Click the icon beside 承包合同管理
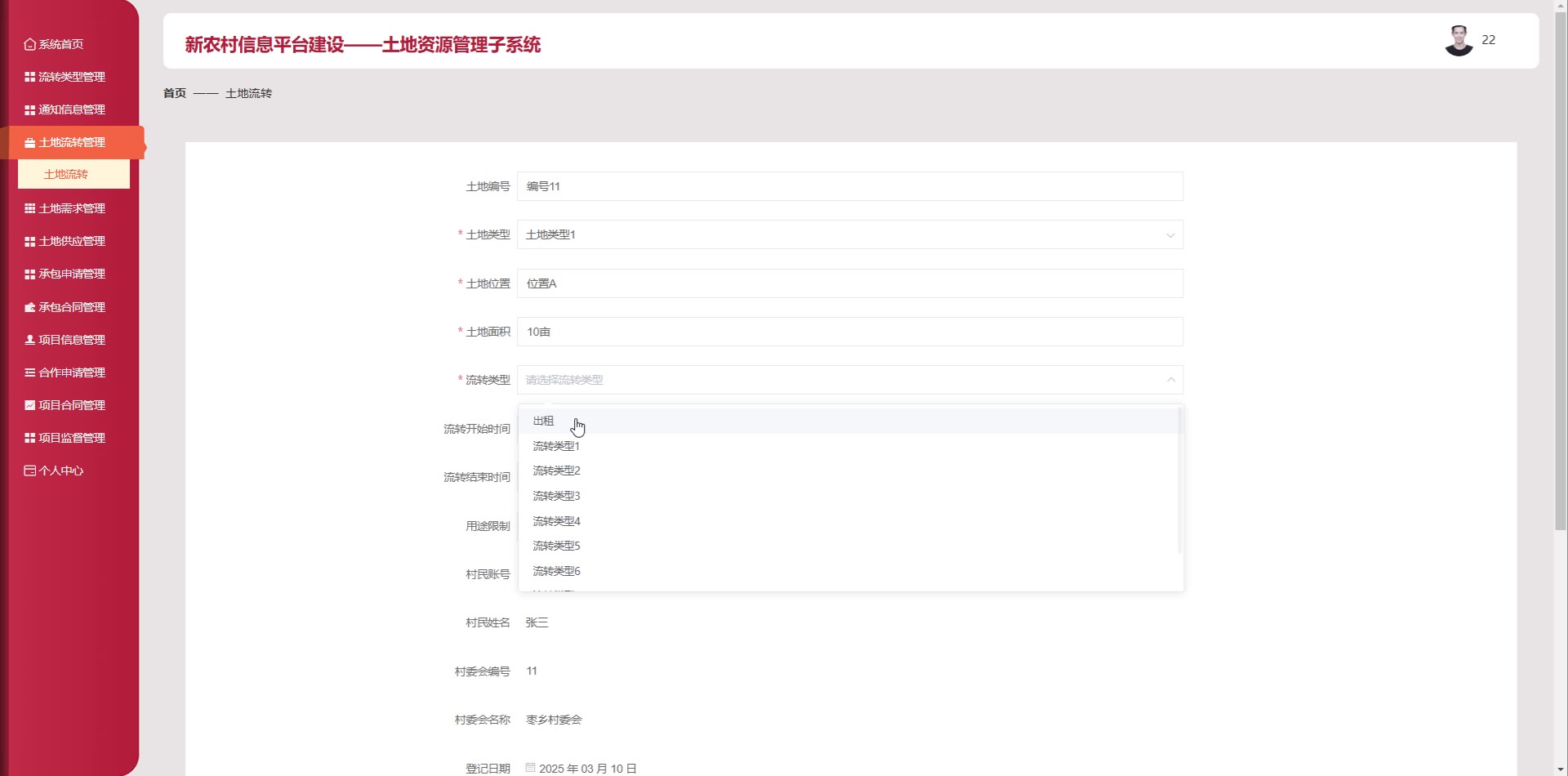Image resolution: width=1568 pixels, height=776 pixels. click(x=30, y=307)
